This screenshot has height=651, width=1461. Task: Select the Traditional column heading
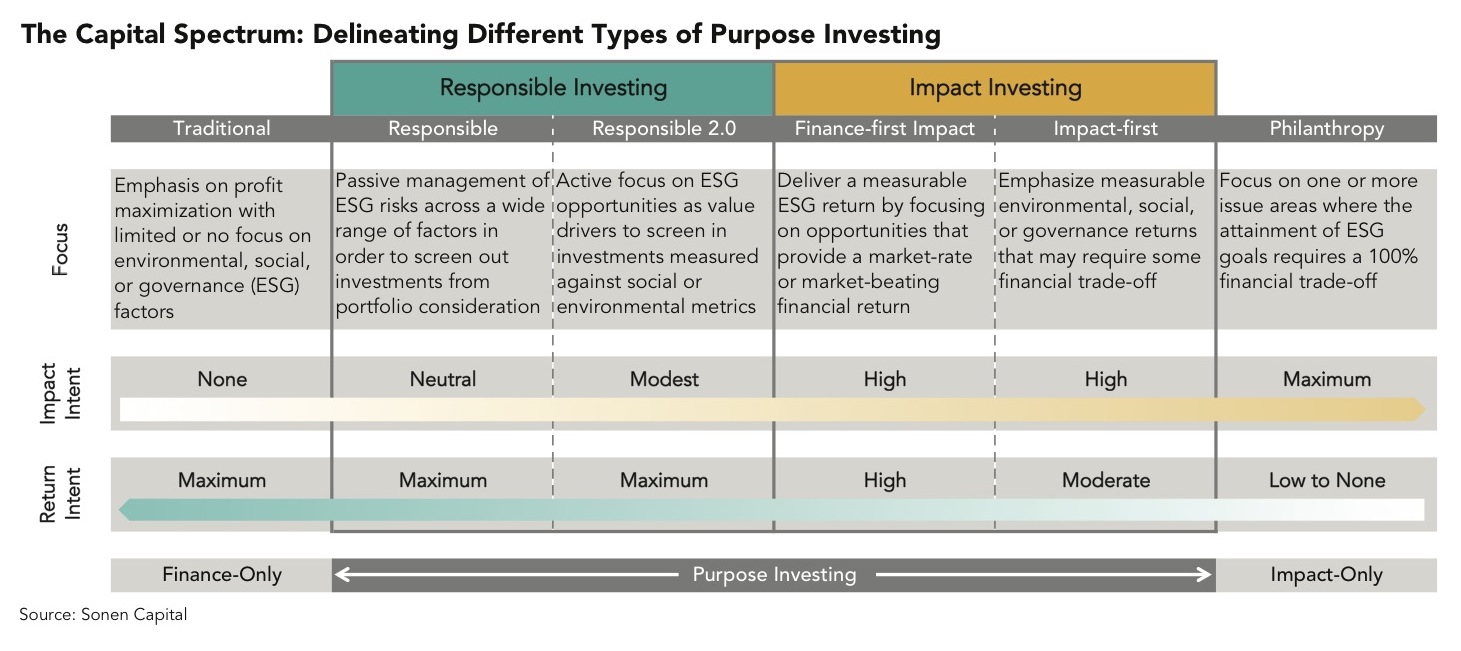click(x=222, y=128)
